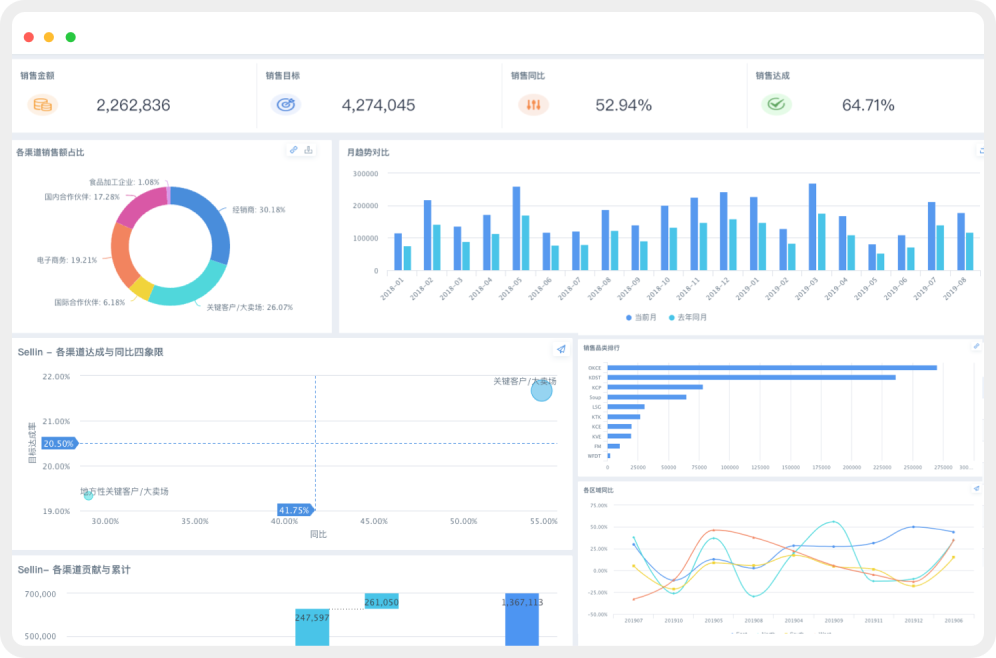Click the link icon on sales category ranking panel
Screen dimensions: 996x658
976,346
